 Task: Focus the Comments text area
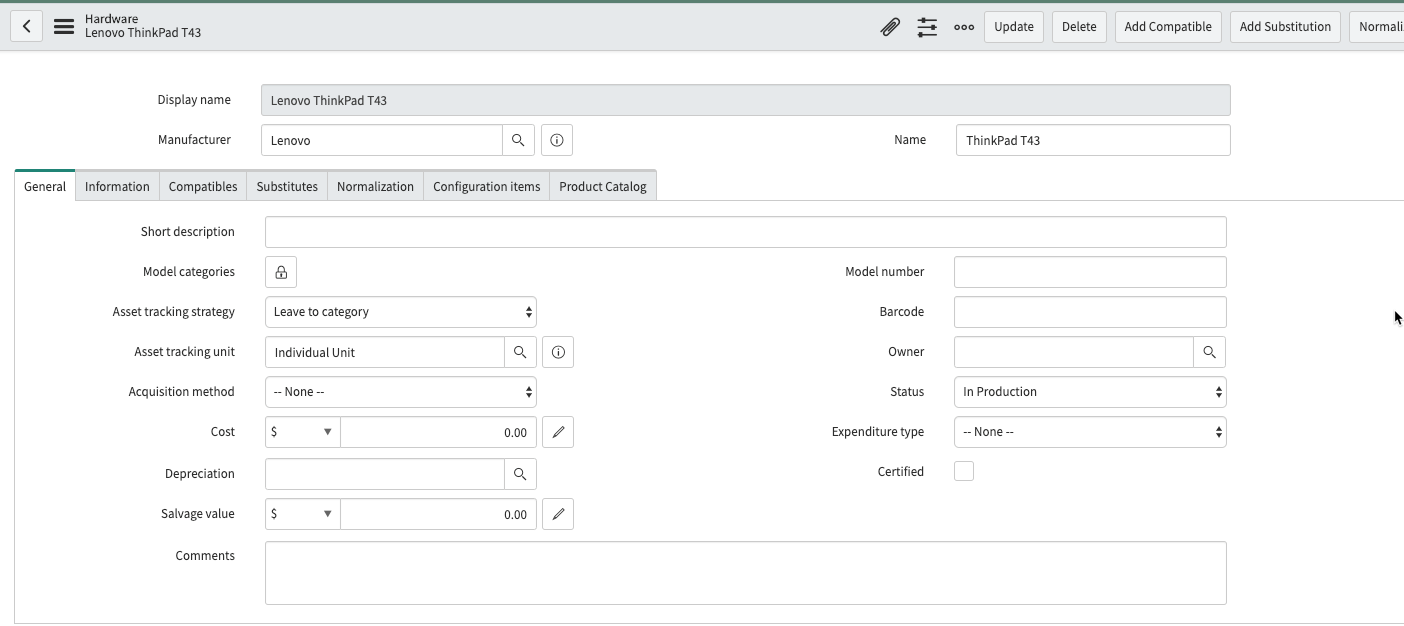click(745, 573)
